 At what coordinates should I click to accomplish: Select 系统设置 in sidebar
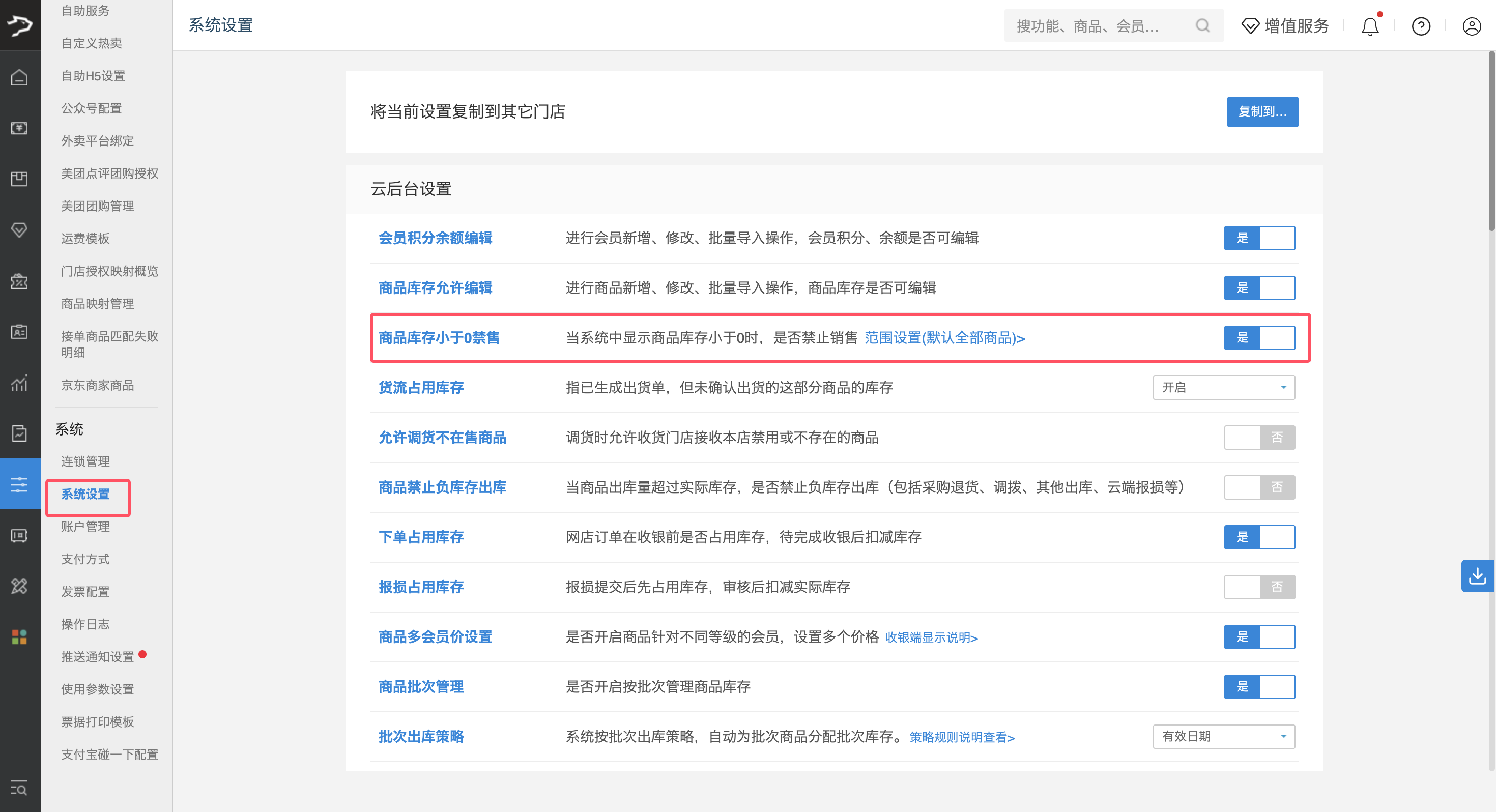[85, 494]
